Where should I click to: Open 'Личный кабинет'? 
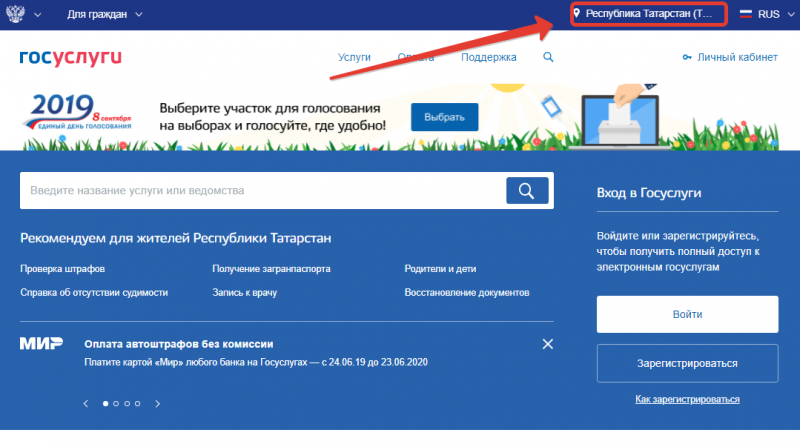[x=737, y=57]
